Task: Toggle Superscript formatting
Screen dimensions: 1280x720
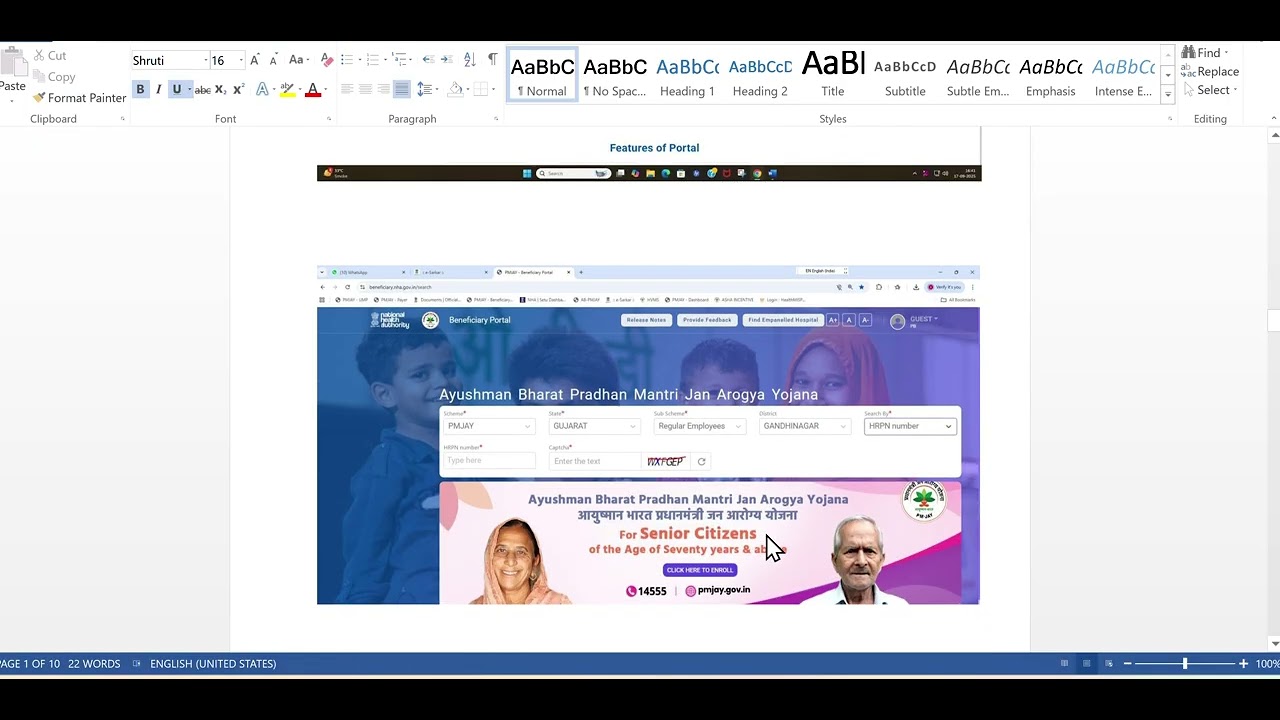Action: pos(238,89)
